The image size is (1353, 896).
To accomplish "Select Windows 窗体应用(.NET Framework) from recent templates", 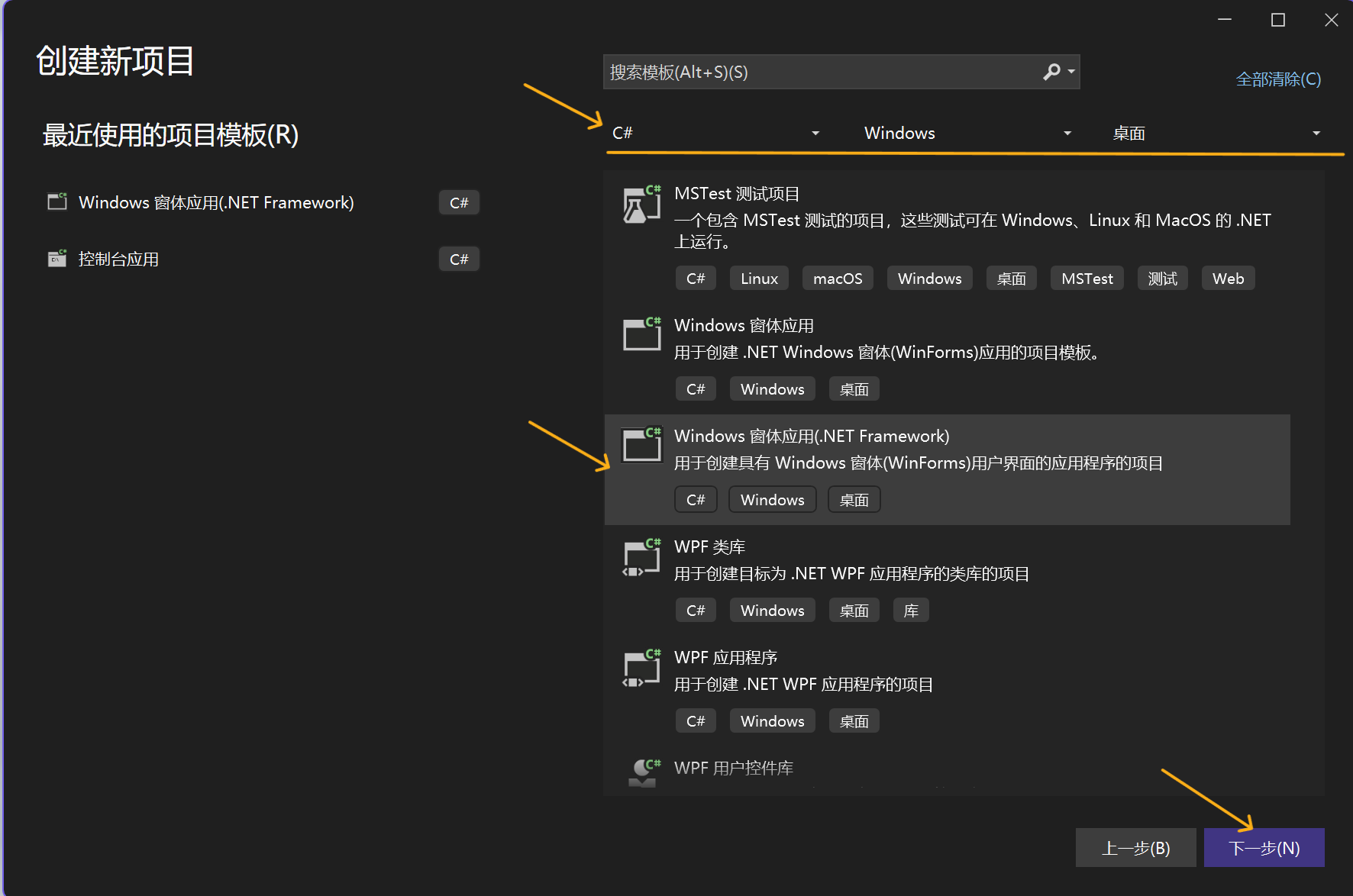I will point(216,202).
